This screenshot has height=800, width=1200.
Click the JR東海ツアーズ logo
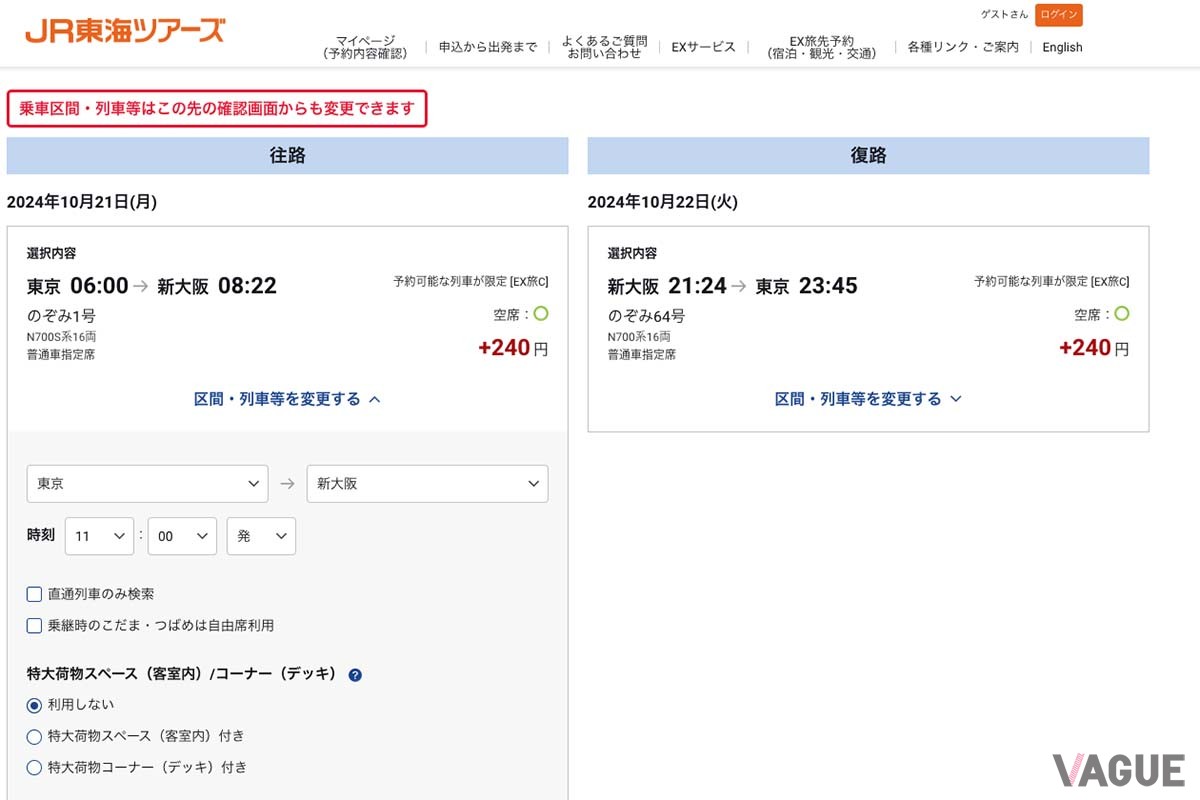point(125,30)
